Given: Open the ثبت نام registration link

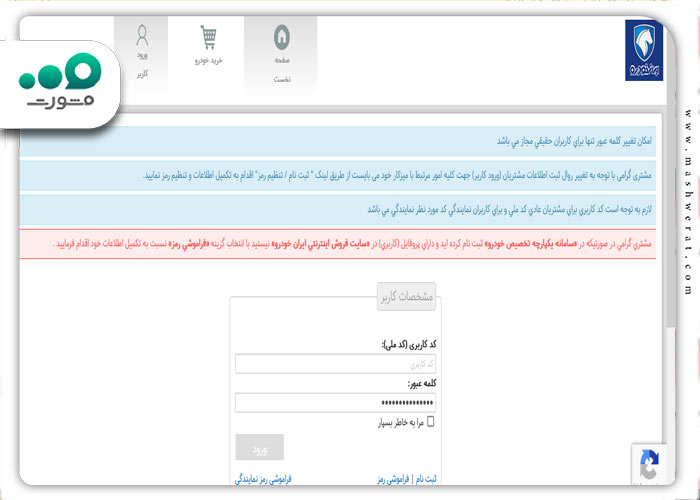Looking at the screenshot, I should [426, 479].
